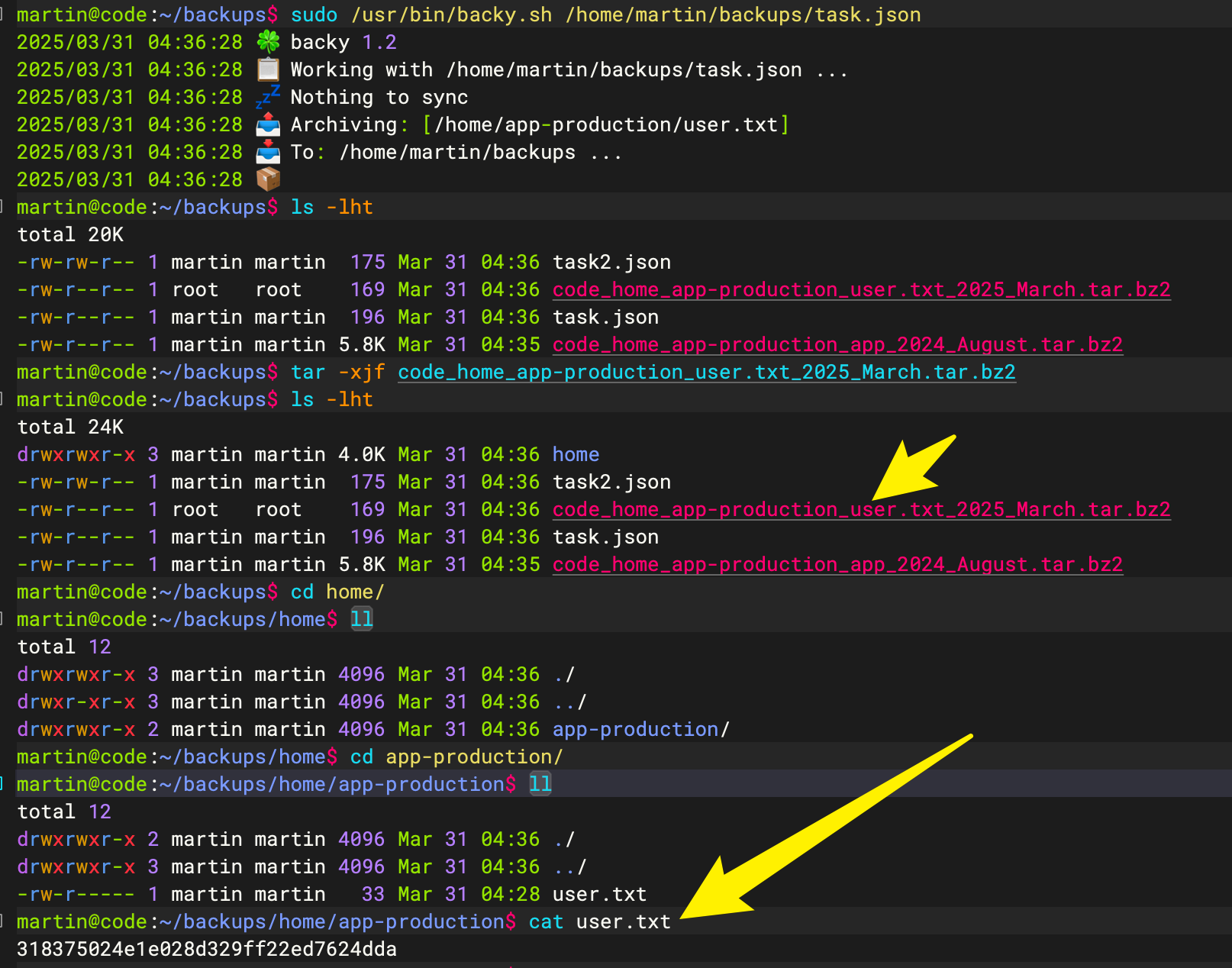Open the 2025_March.tar.bz2 link in the total 24K listing

coord(861,509)
